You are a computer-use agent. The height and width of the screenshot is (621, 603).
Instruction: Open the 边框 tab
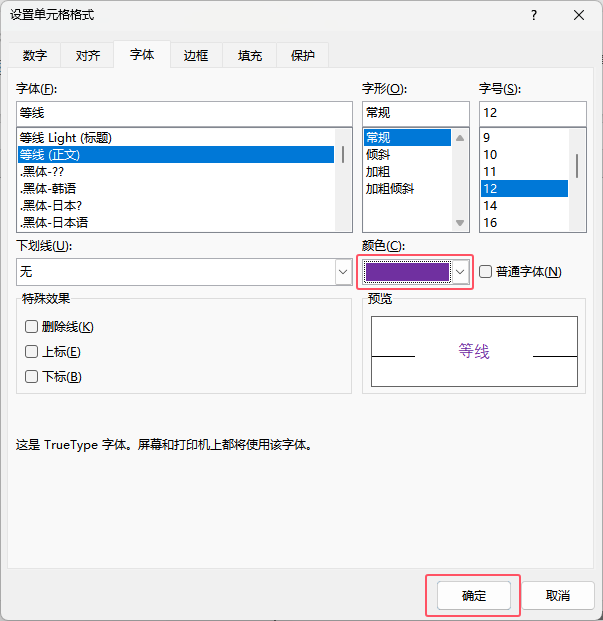(196, 56)
